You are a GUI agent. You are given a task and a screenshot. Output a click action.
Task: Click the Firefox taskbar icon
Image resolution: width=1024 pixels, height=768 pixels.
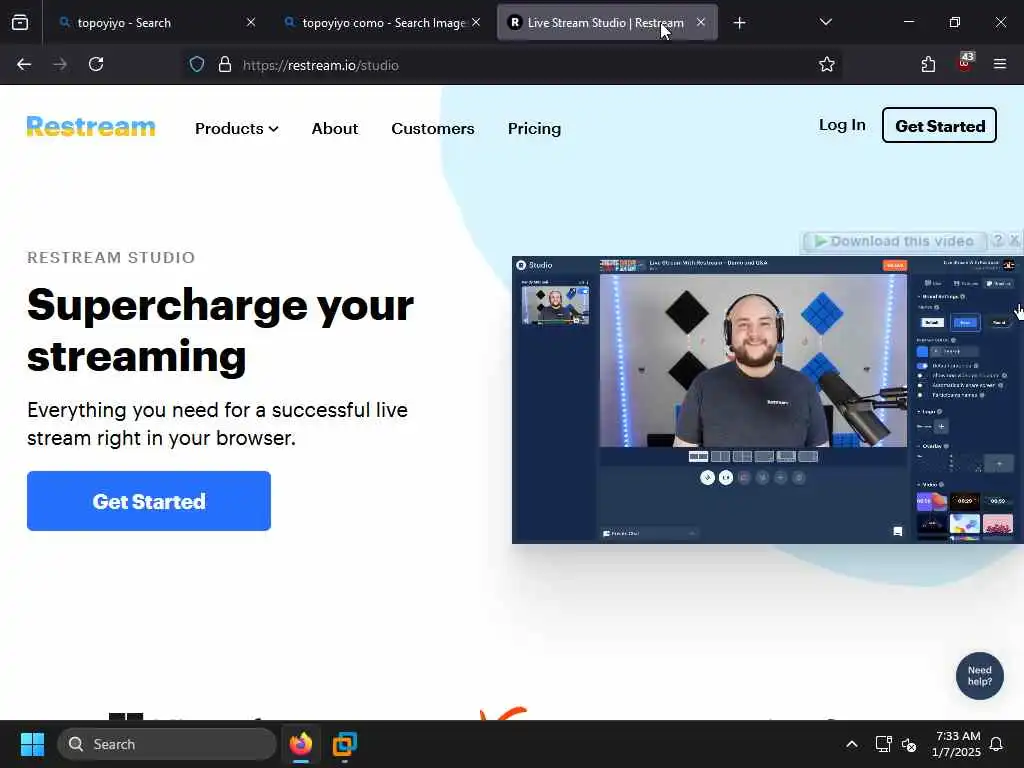pos(300,744)
